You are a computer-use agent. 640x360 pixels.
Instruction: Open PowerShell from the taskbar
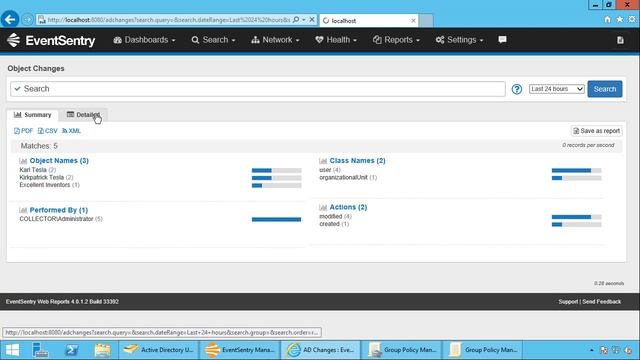pyautogui.click(x=71, y=350)
